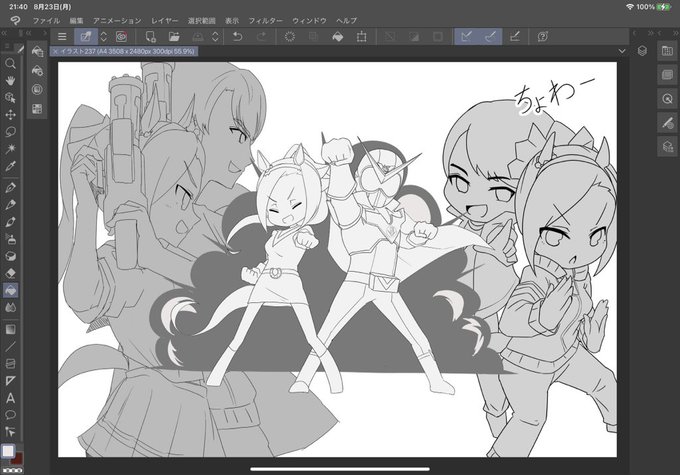Toggle the Edge Keyboard switch button
Image resolution: width=680 pixels, height=475 pixels.
tap(86, 37)
